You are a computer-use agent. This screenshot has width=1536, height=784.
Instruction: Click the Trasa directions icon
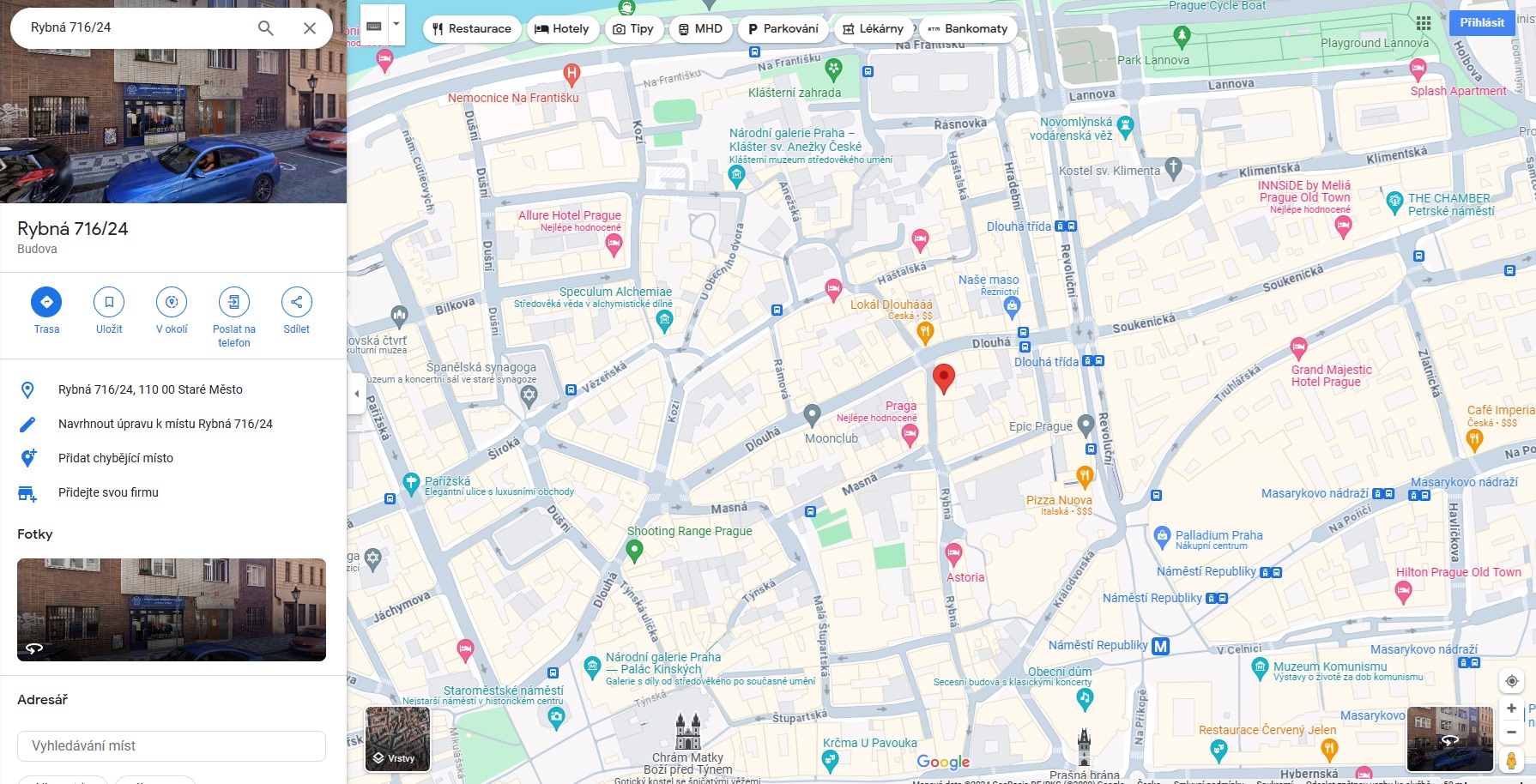point(46,302)
